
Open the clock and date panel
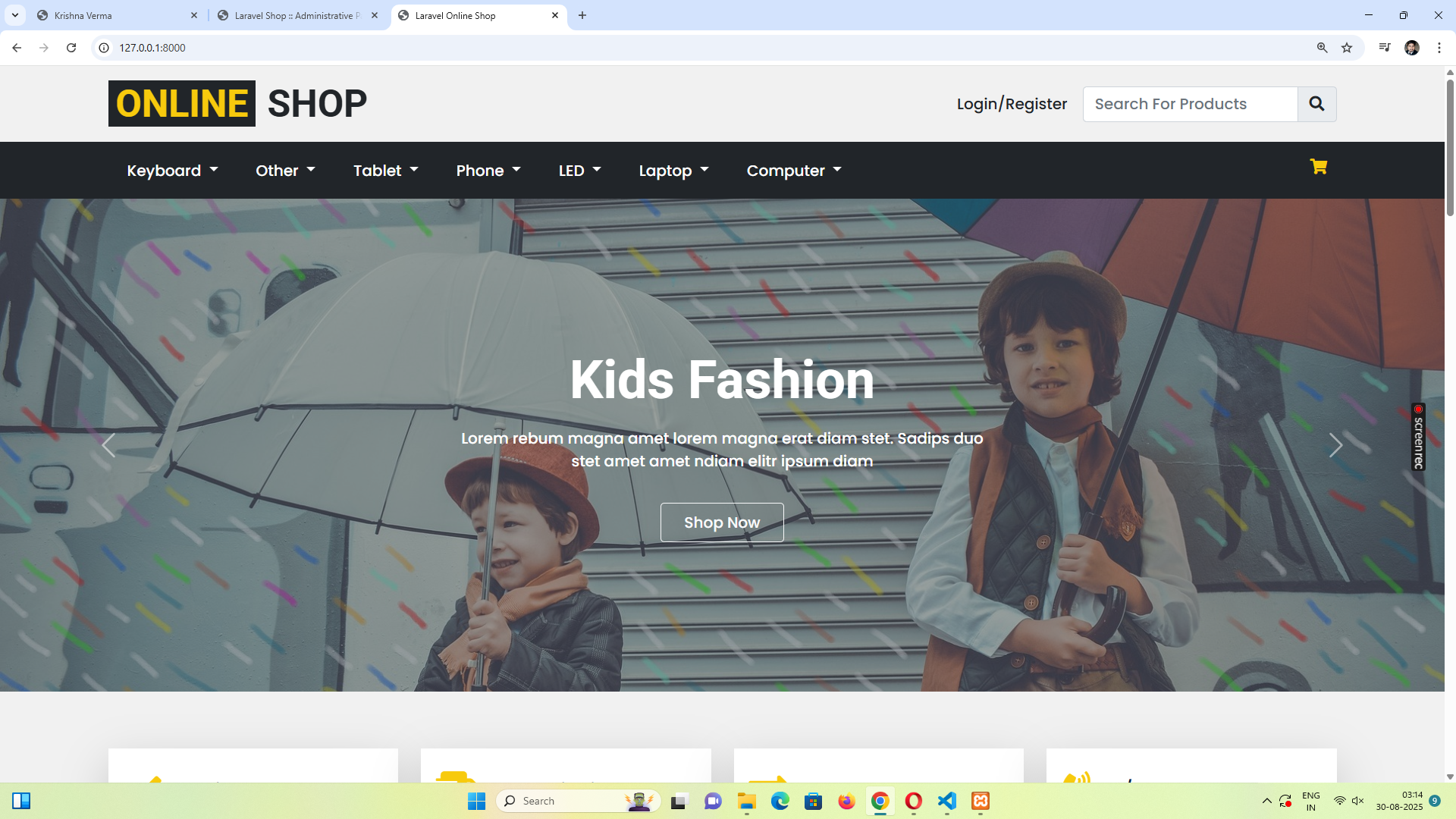(1400, 801)
